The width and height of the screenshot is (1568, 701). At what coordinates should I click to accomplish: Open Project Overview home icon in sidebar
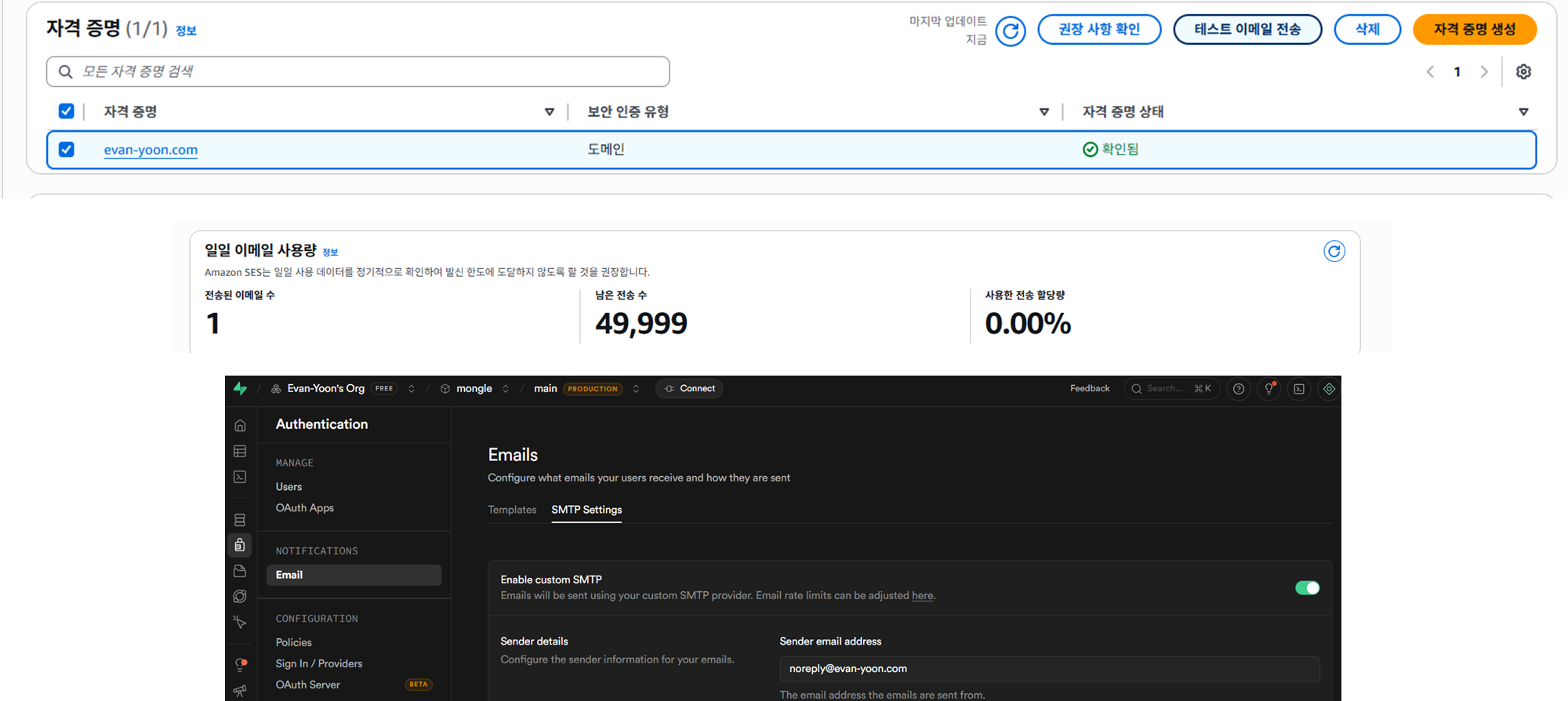tap(240, 426)
